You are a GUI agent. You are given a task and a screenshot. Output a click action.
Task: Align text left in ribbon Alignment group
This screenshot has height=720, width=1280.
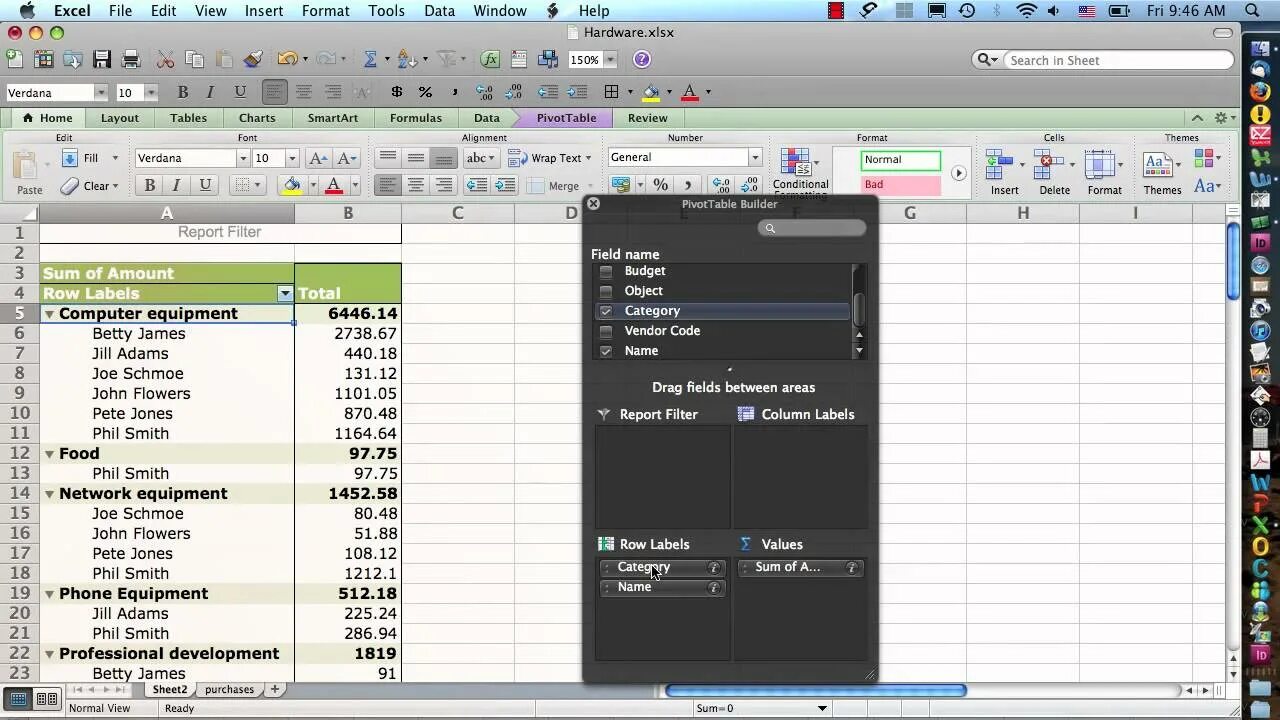(388, 185)
